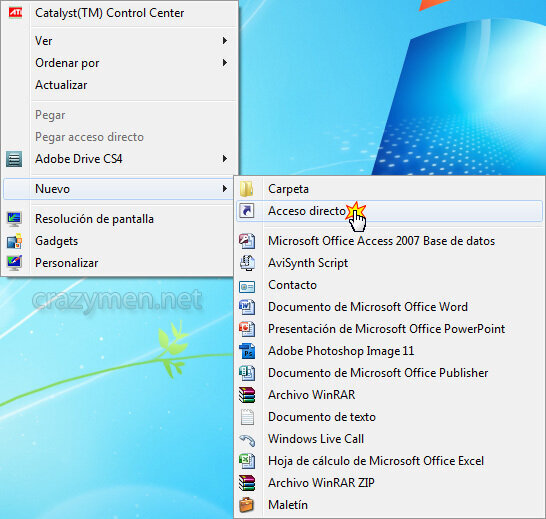Open Catalyst(TM) Control Center
This screenshot has height=519, width=546.
(x=120, y=13)
